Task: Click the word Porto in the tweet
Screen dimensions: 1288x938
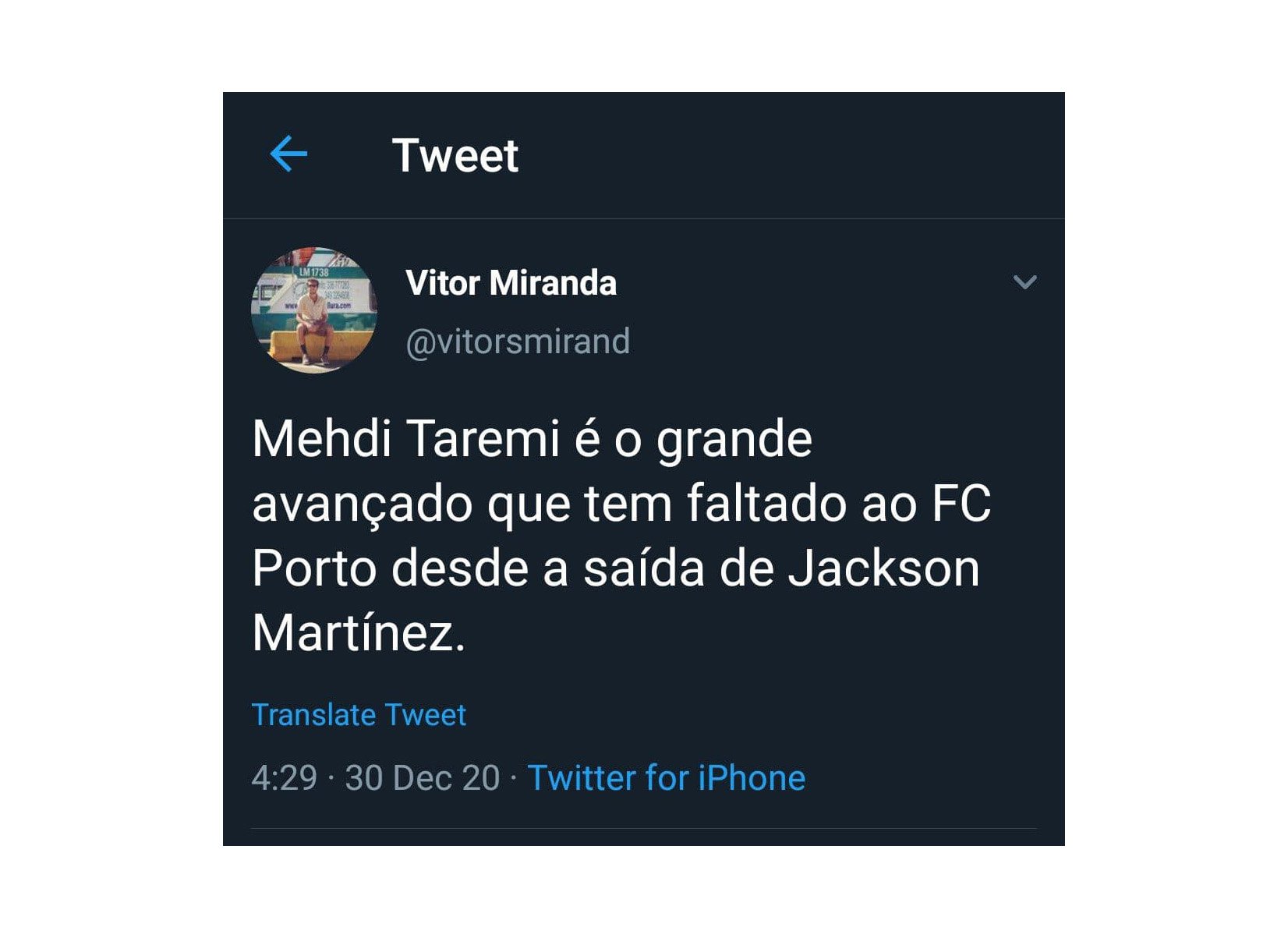Action: click(314, 568)
